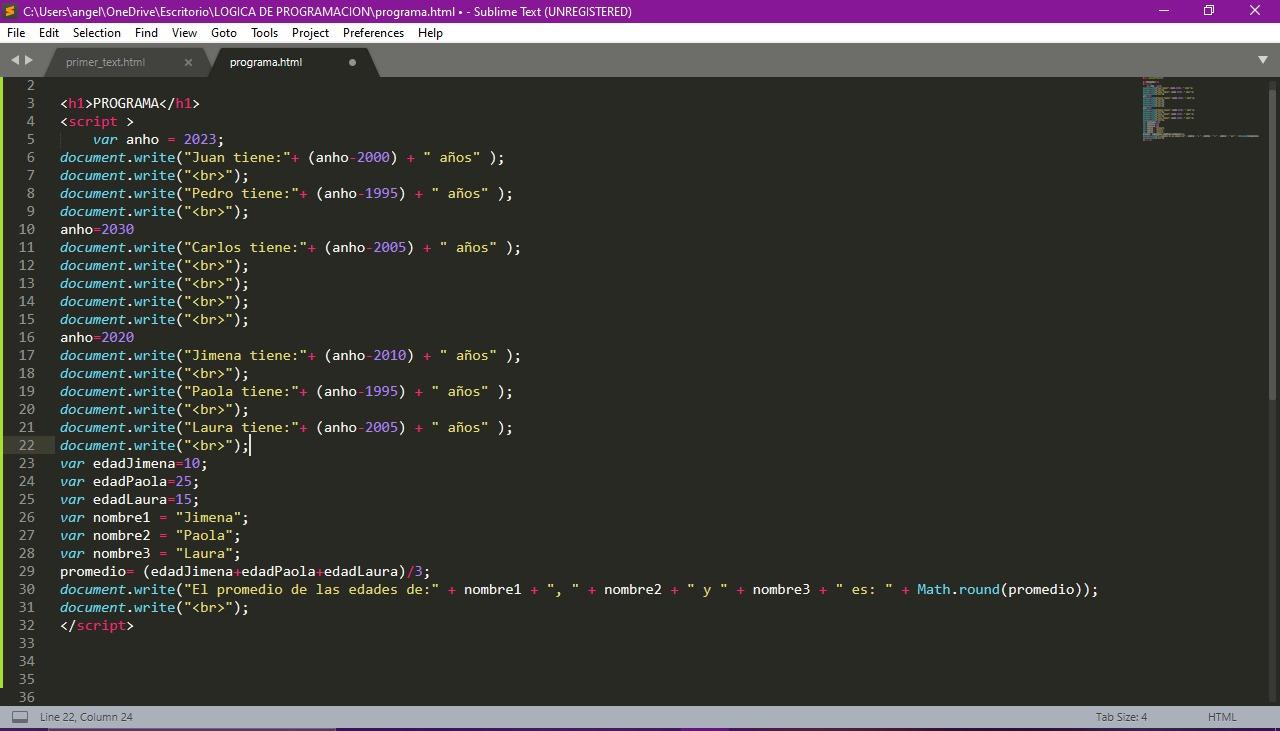Click "El promedio de las edades de:" string
Screen dimensions: 1280x731
[x=311, y=589]
